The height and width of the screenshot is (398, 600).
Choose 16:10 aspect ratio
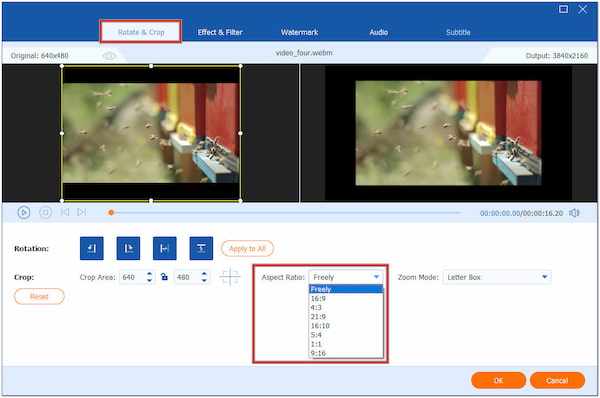pyautogui.click(x=346, y=326)
